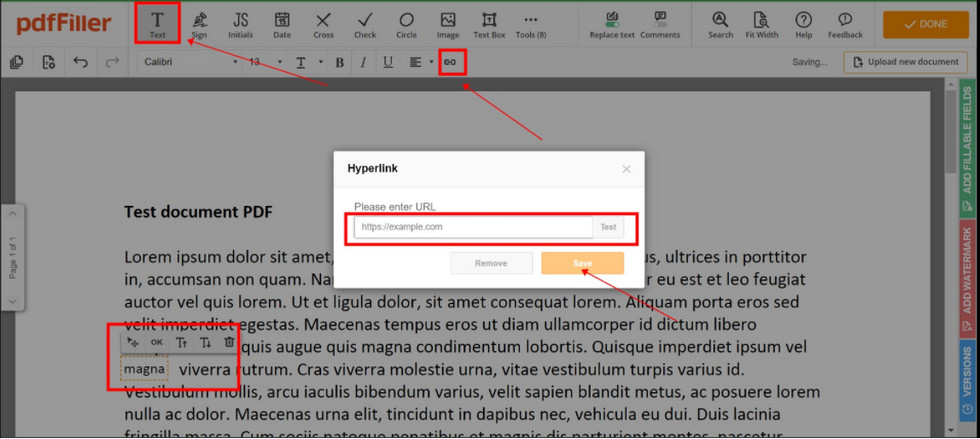Click the orange DONE button

pos(926,24)
